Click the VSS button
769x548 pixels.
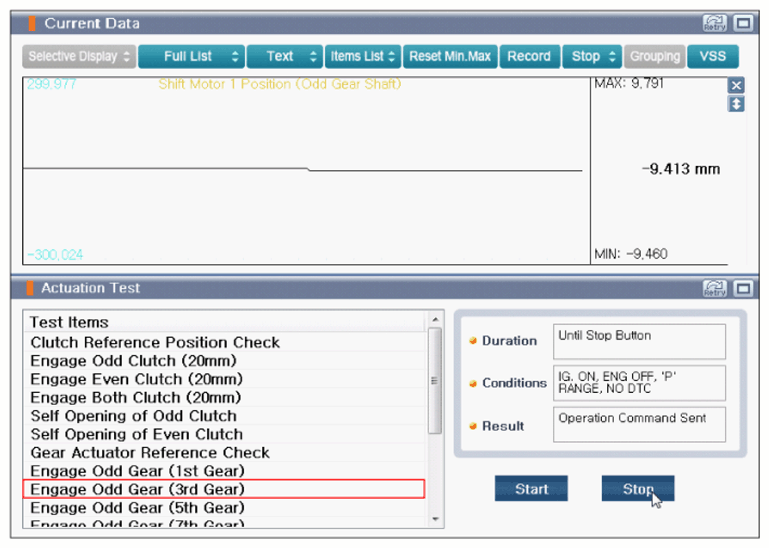(713, 56)
